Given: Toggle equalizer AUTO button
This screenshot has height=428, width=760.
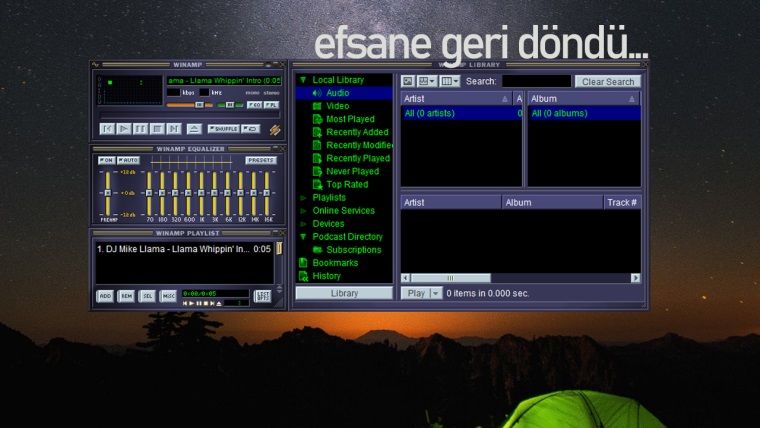Looking at the screenshot, I should (x=128, y=160).
